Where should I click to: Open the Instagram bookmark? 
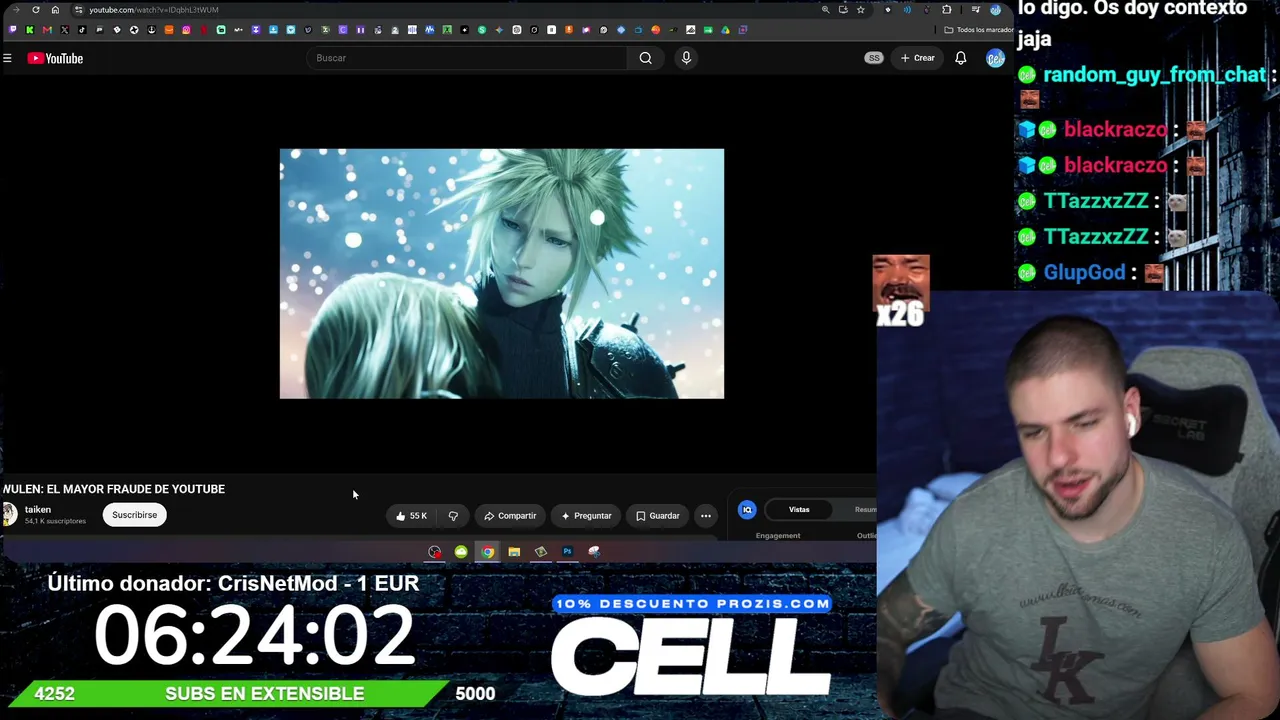tap(186, 30)
